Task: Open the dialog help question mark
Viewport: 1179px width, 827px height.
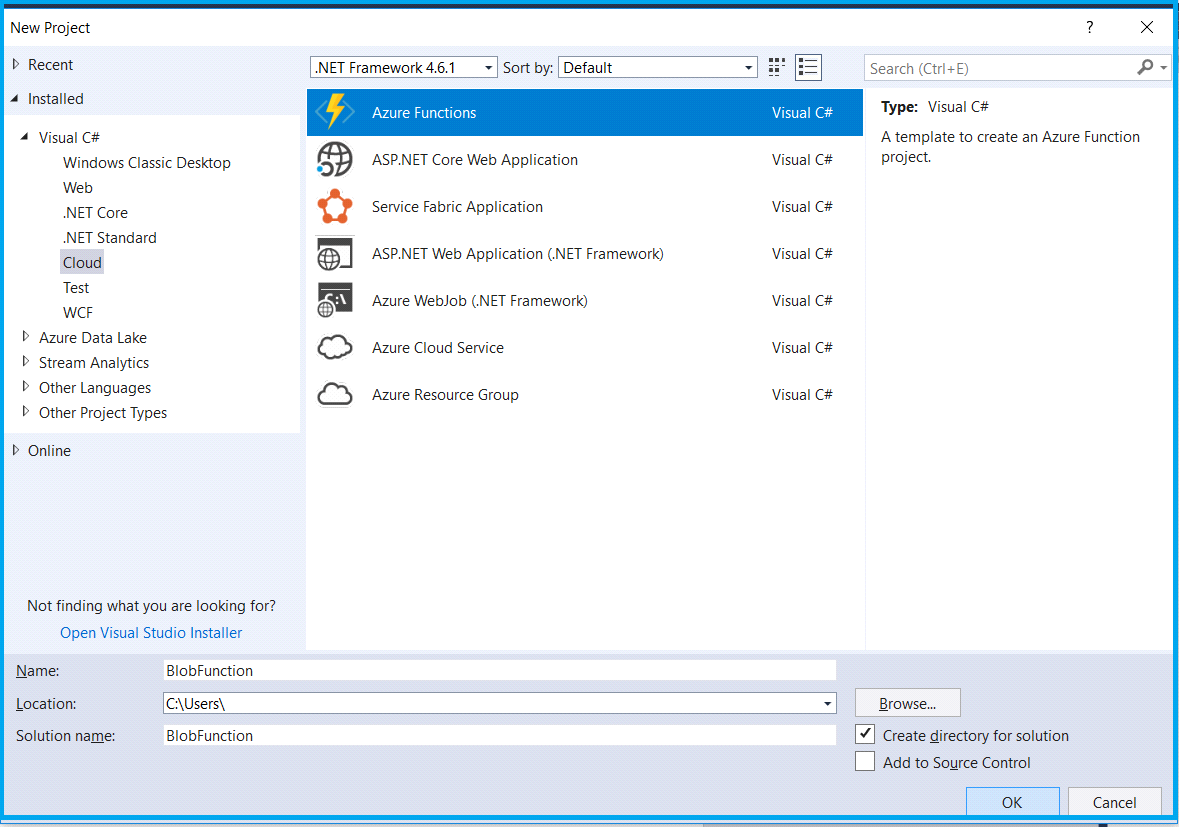Action: pyautogui.click(x=1090, y=28)
